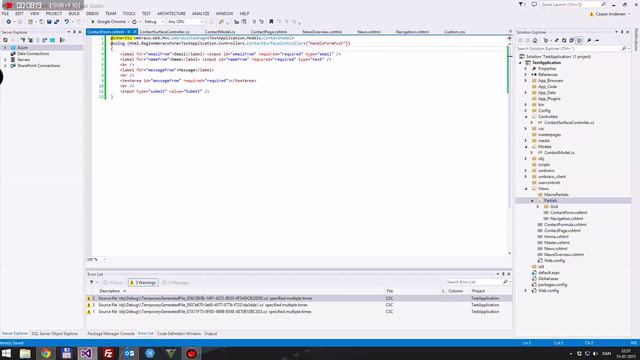Viewport: 640px width, 360px height.
Task: Collapse the Views folder
Action: pos(526,189)
